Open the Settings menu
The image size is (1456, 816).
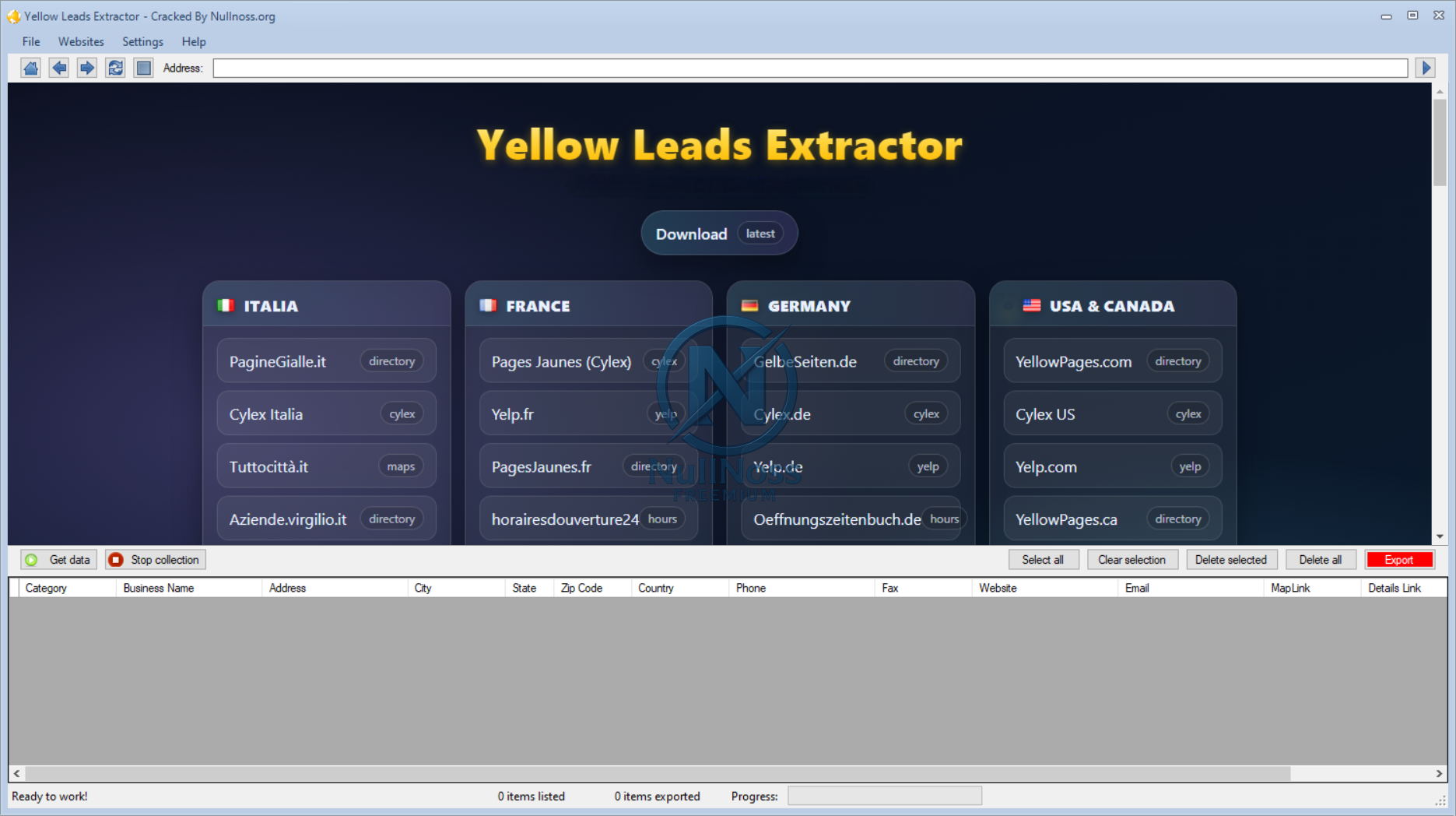142,42
